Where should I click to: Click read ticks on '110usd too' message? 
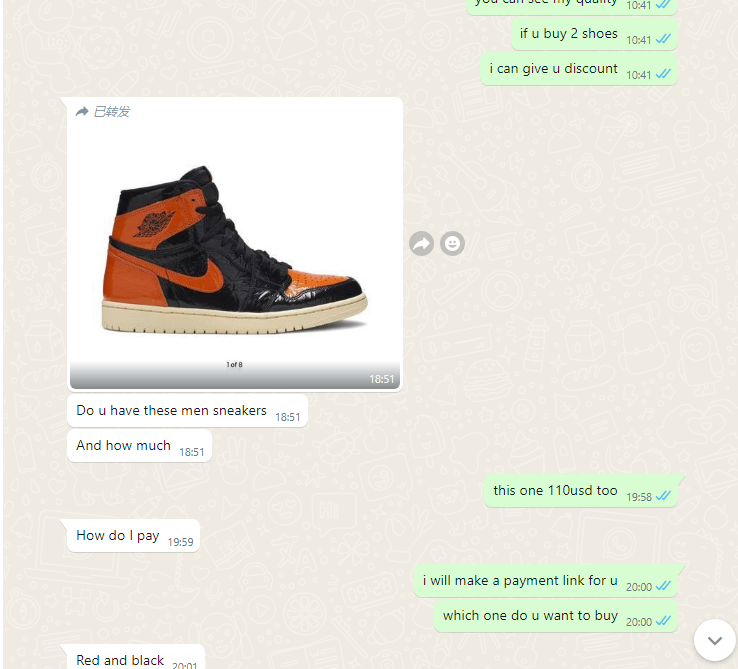663,496
